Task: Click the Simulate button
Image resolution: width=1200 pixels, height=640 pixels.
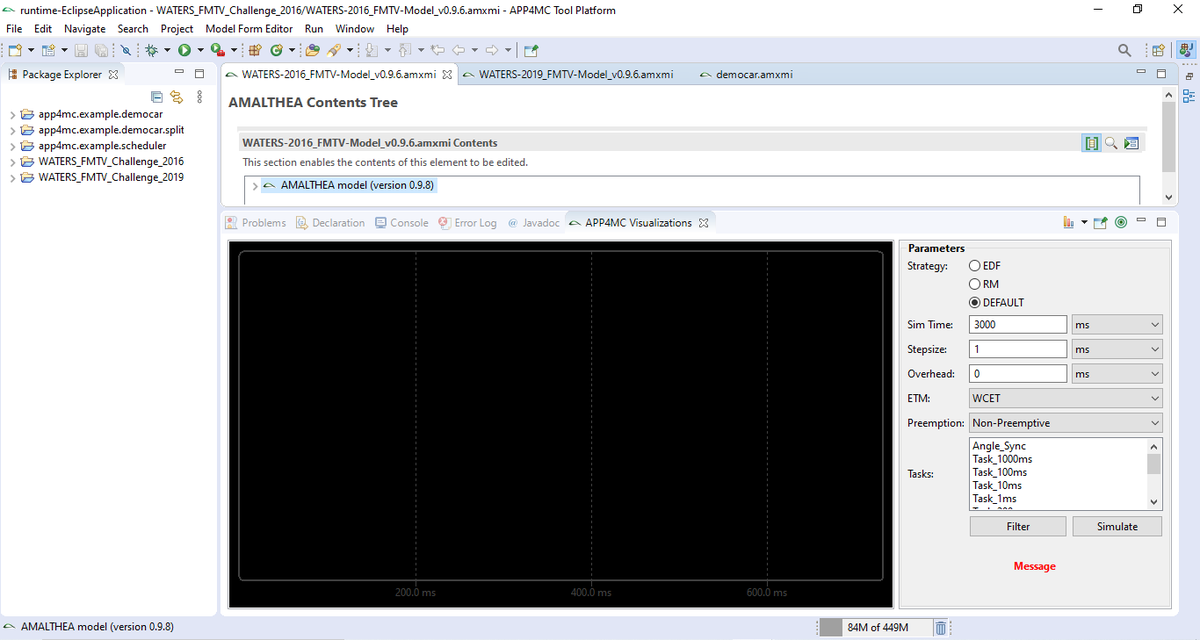Action: [x=1117, y=526]
